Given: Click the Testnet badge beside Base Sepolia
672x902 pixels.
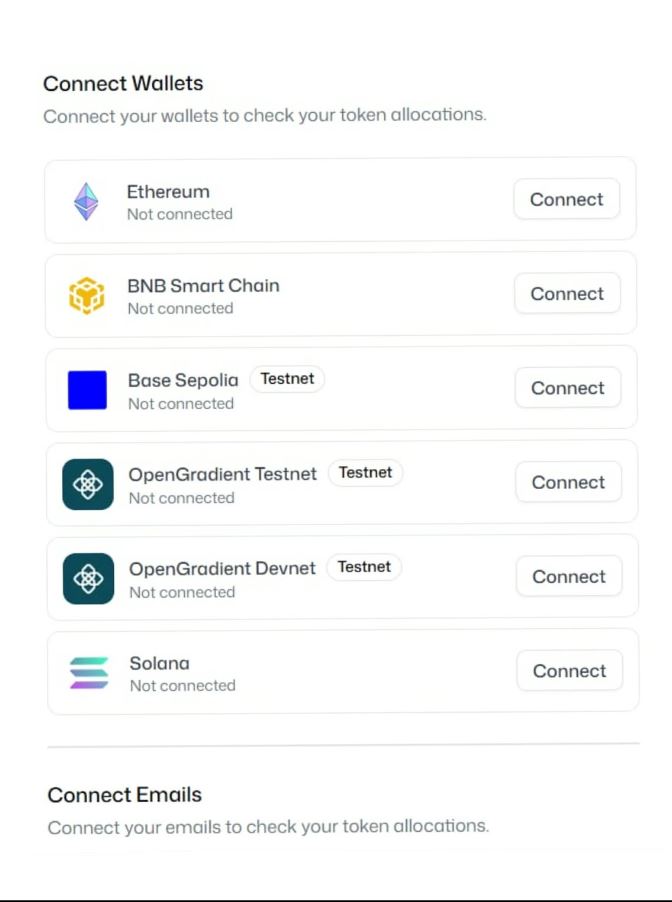Looking at the screenshot, I should [287, 379].
